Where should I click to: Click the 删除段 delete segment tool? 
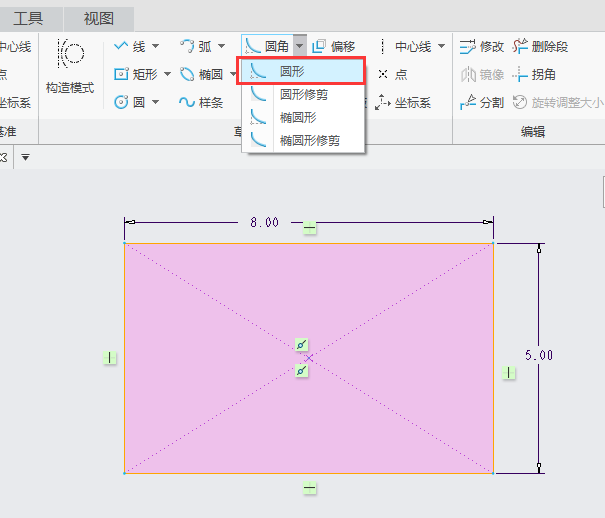coord(540,47)
